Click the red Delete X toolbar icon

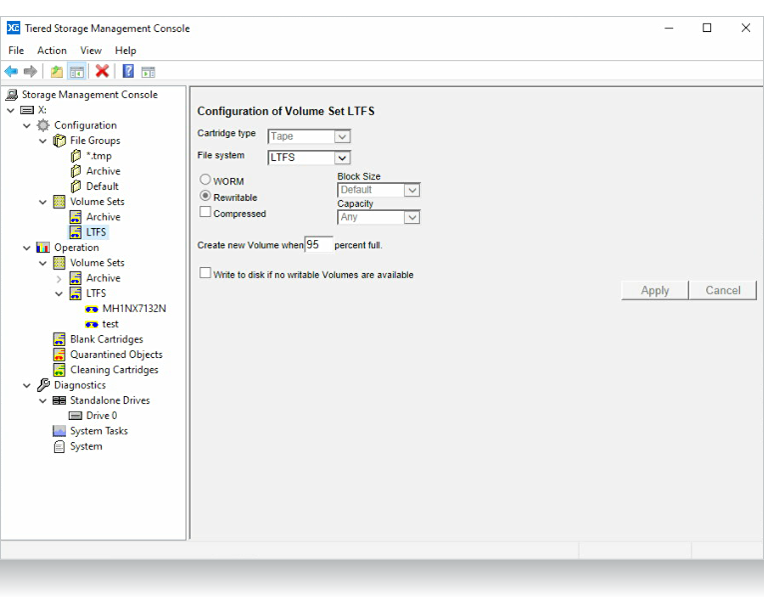pyautogui.click(x=102, y=71)
